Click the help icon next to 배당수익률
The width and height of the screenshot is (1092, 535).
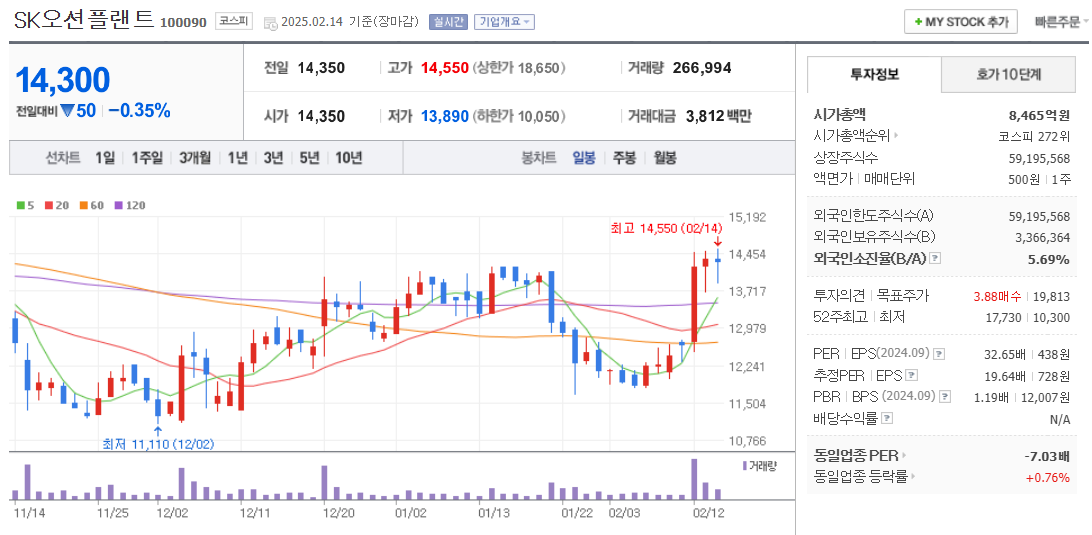click(x=887, y=419)
